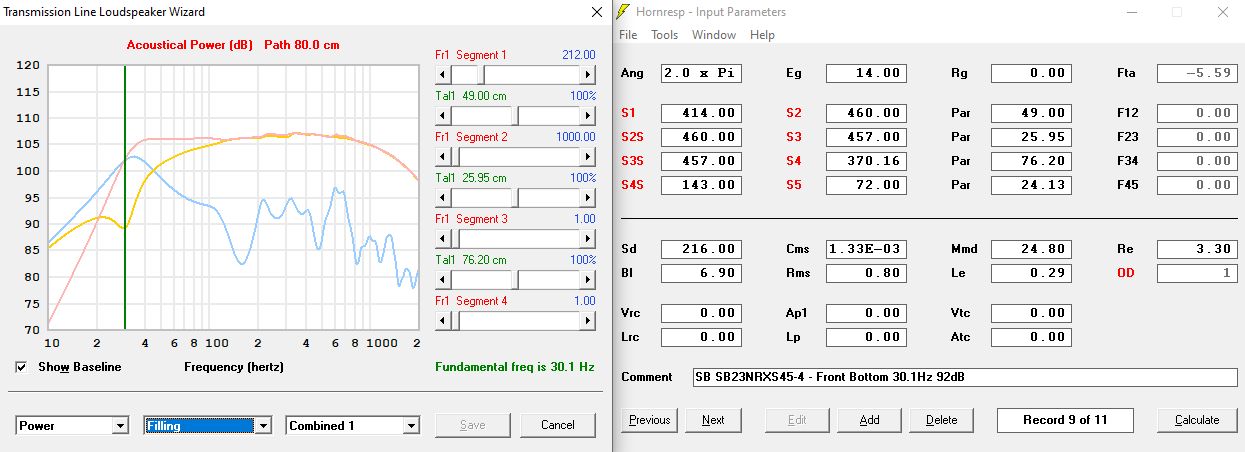Click the Mmd field 24.80
The height and width of the screenshot is (452, 1245).
[x=1031, y=249]
